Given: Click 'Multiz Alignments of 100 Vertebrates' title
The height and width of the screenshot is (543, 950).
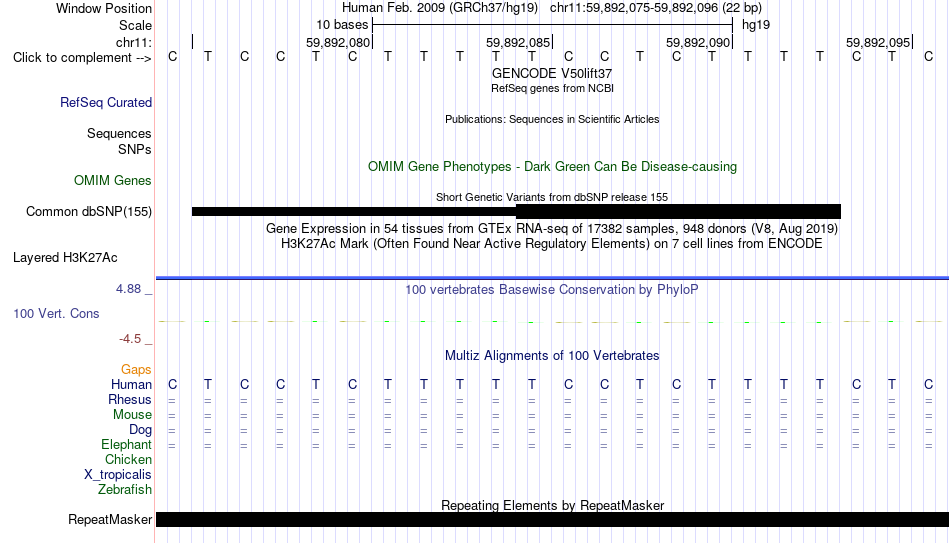Looking at the screenshot, I should pos(552,356).
